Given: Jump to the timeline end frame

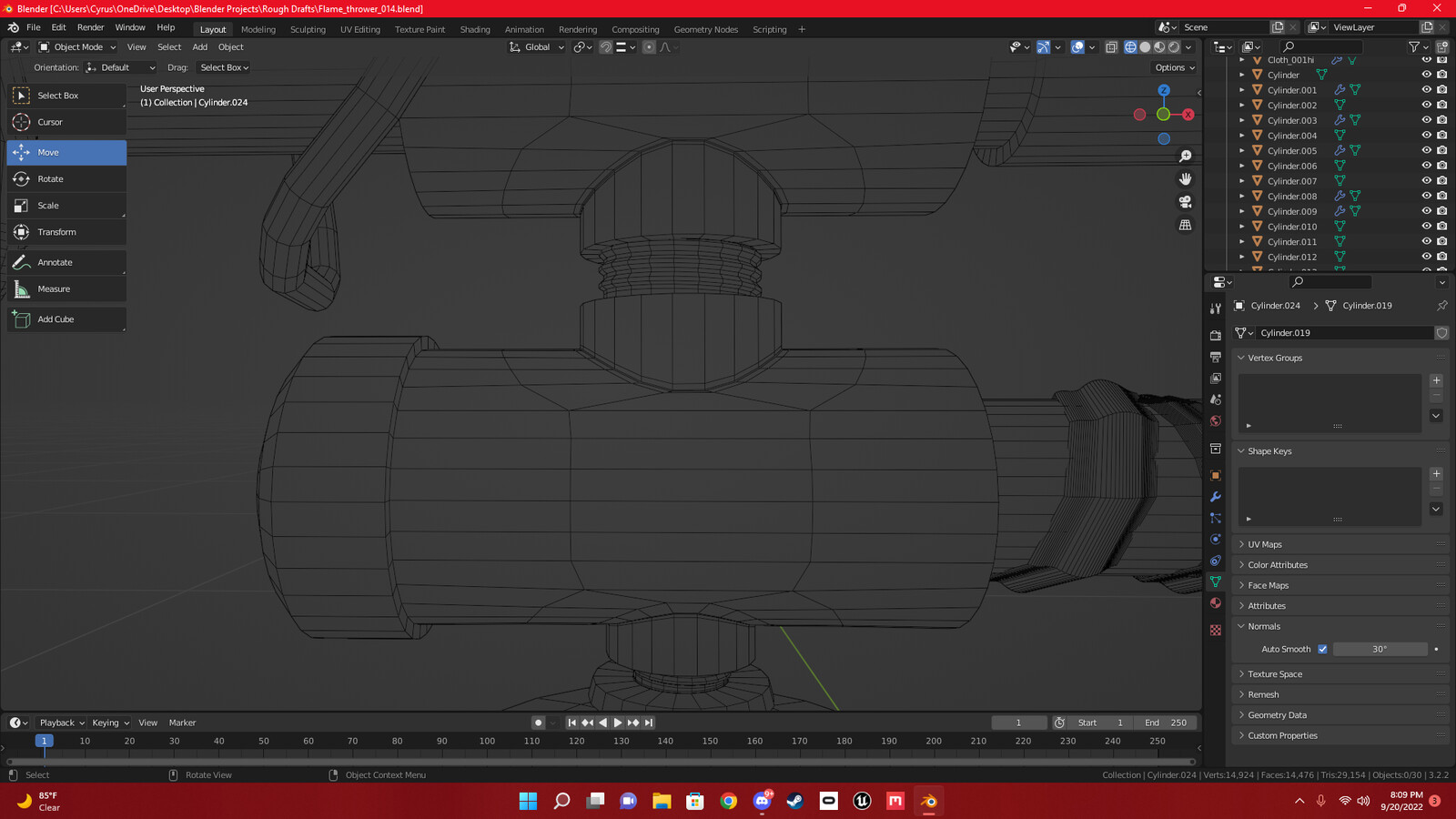Looking at the screenshot, I should [x=649, y=723].
